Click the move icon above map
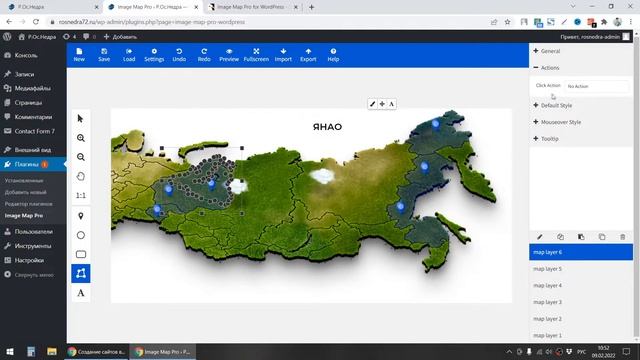The height and width of the screenshot is (360, 640). click(382, 104)
